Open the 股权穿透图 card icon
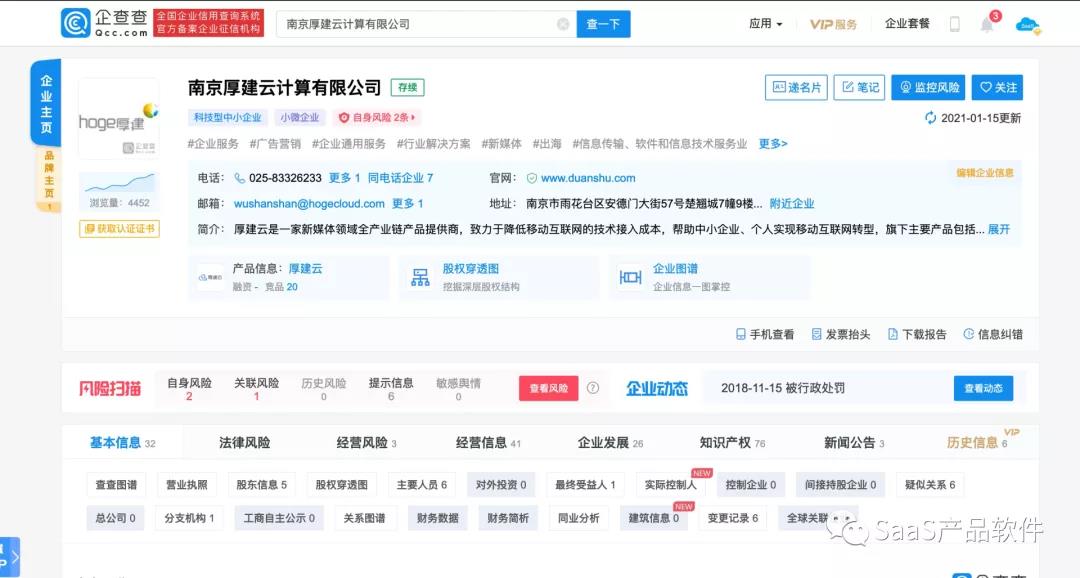Image resolution: width=1080 pixels, height=578 pixels. tap(420, 277)
